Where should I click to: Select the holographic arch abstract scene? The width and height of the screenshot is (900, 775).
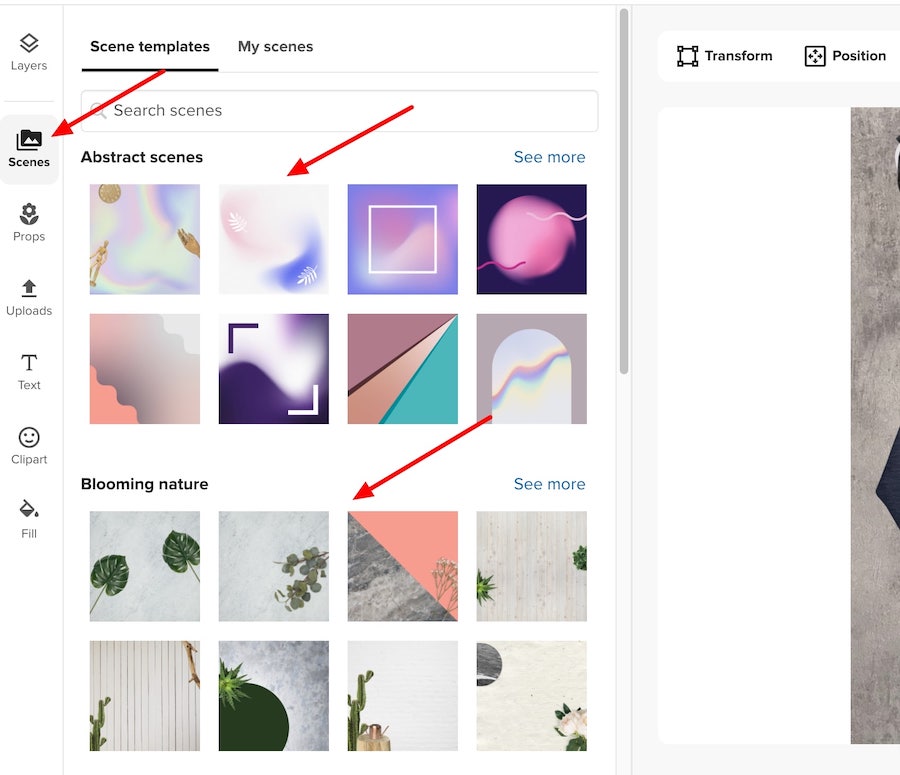tap(532, 369)
